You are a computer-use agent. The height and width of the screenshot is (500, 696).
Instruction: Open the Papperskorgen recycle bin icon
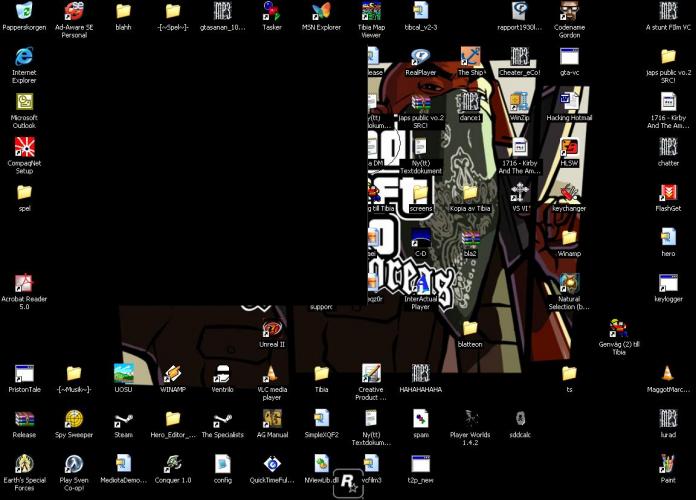pos(24,11)
